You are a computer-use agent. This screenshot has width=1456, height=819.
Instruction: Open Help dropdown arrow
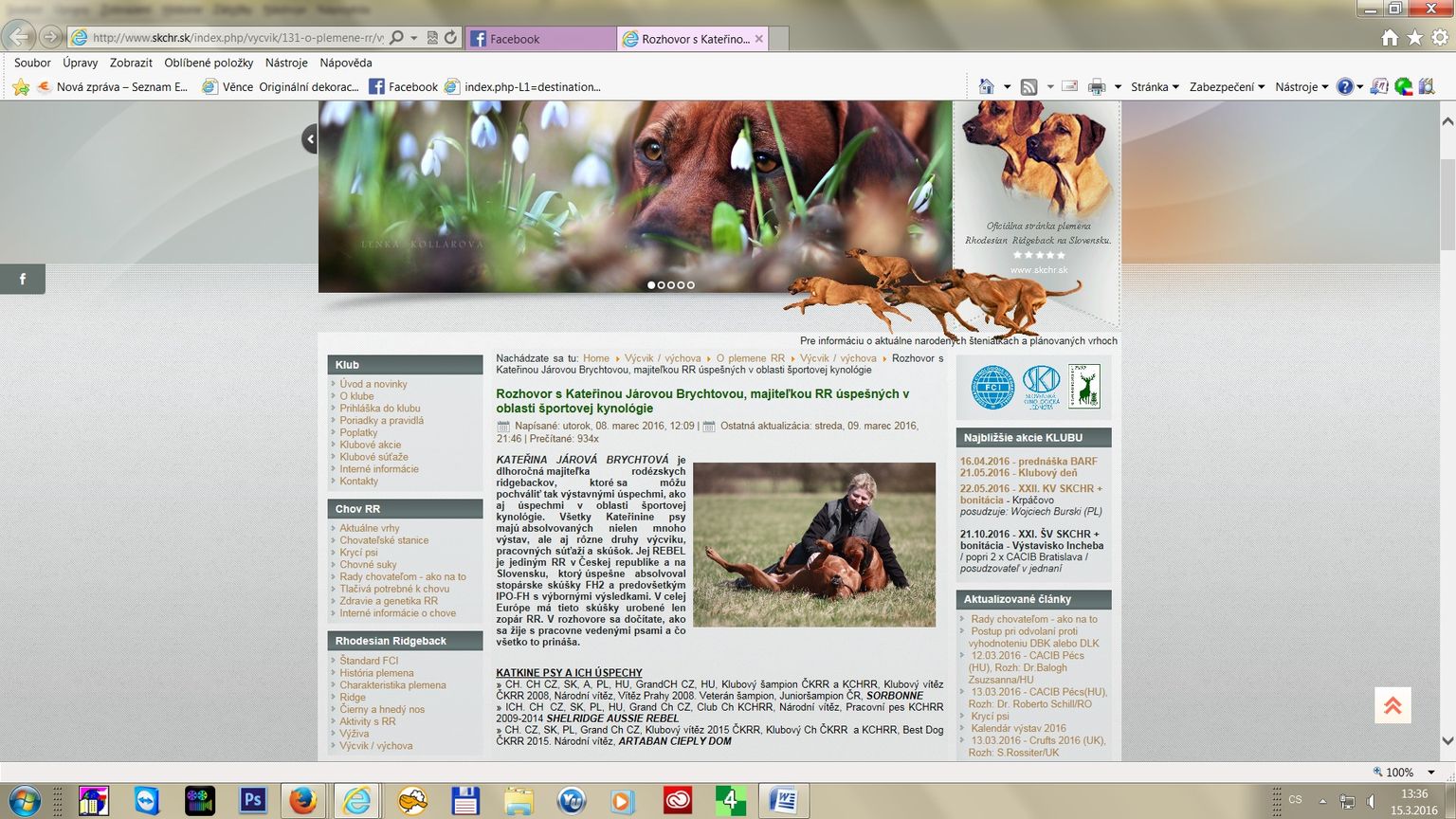tap(1359, 86)
